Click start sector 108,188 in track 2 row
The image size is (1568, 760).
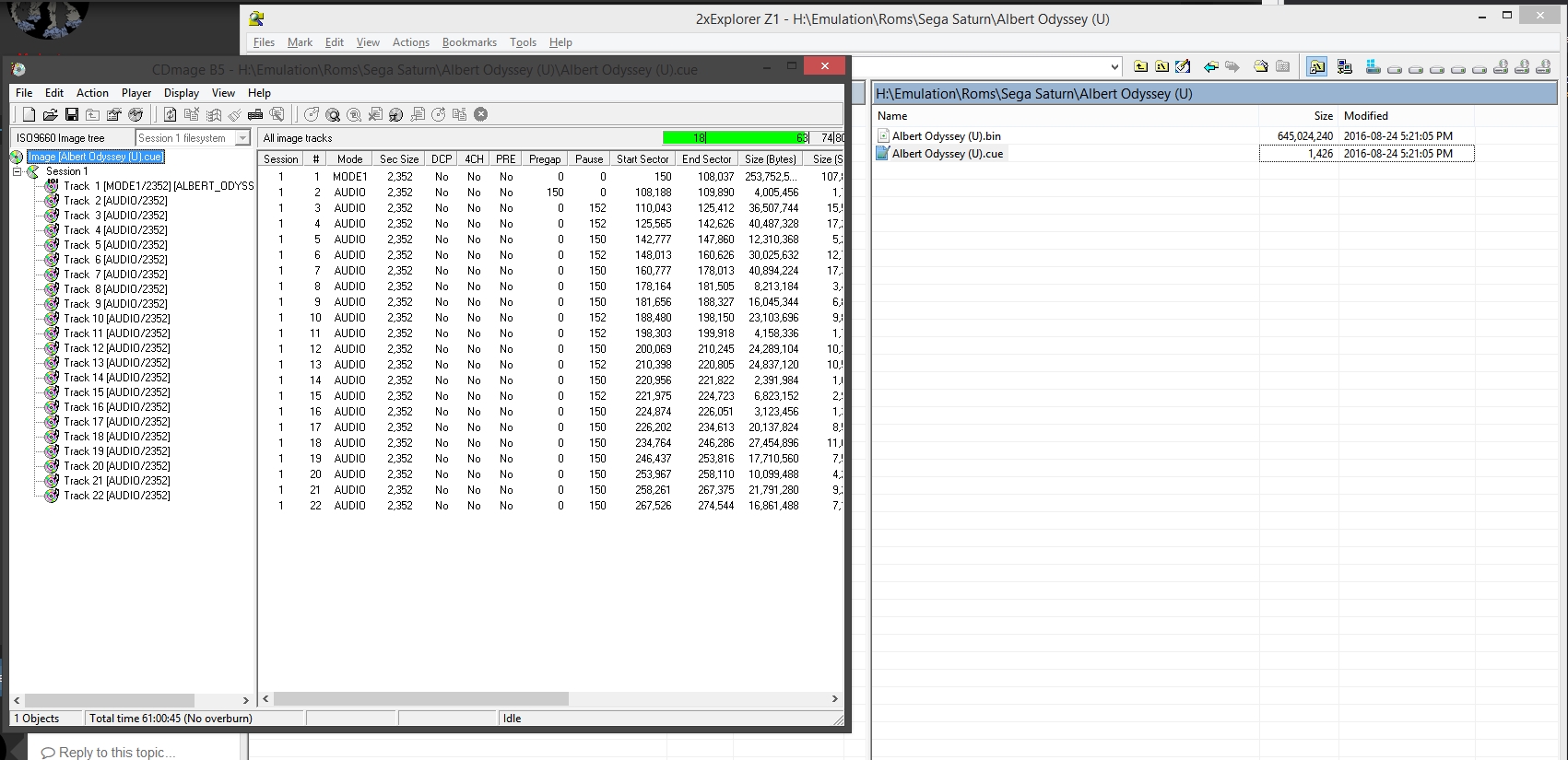click(x=654, y=193)
